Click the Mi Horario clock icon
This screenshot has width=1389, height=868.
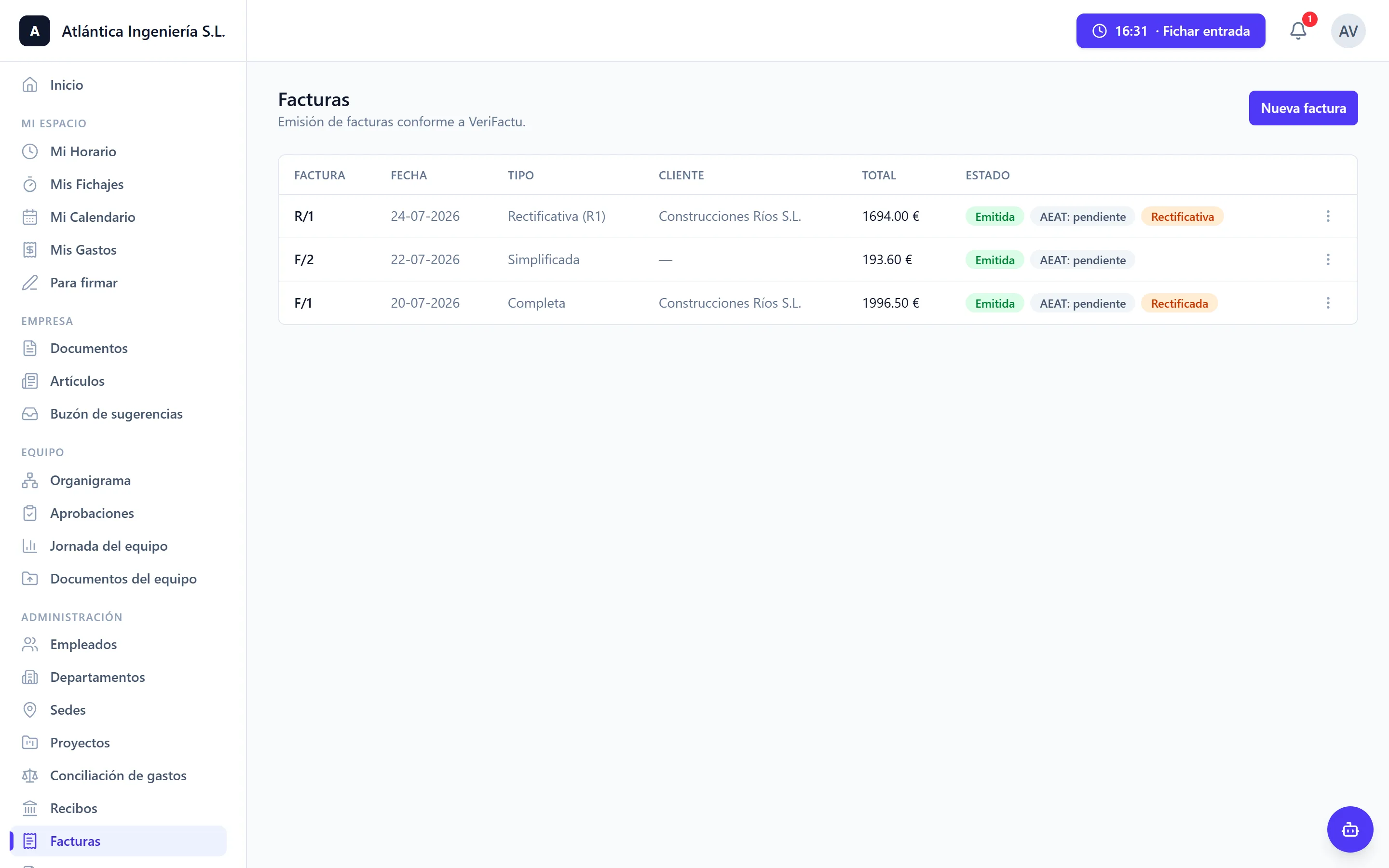(x=30, y=151)
